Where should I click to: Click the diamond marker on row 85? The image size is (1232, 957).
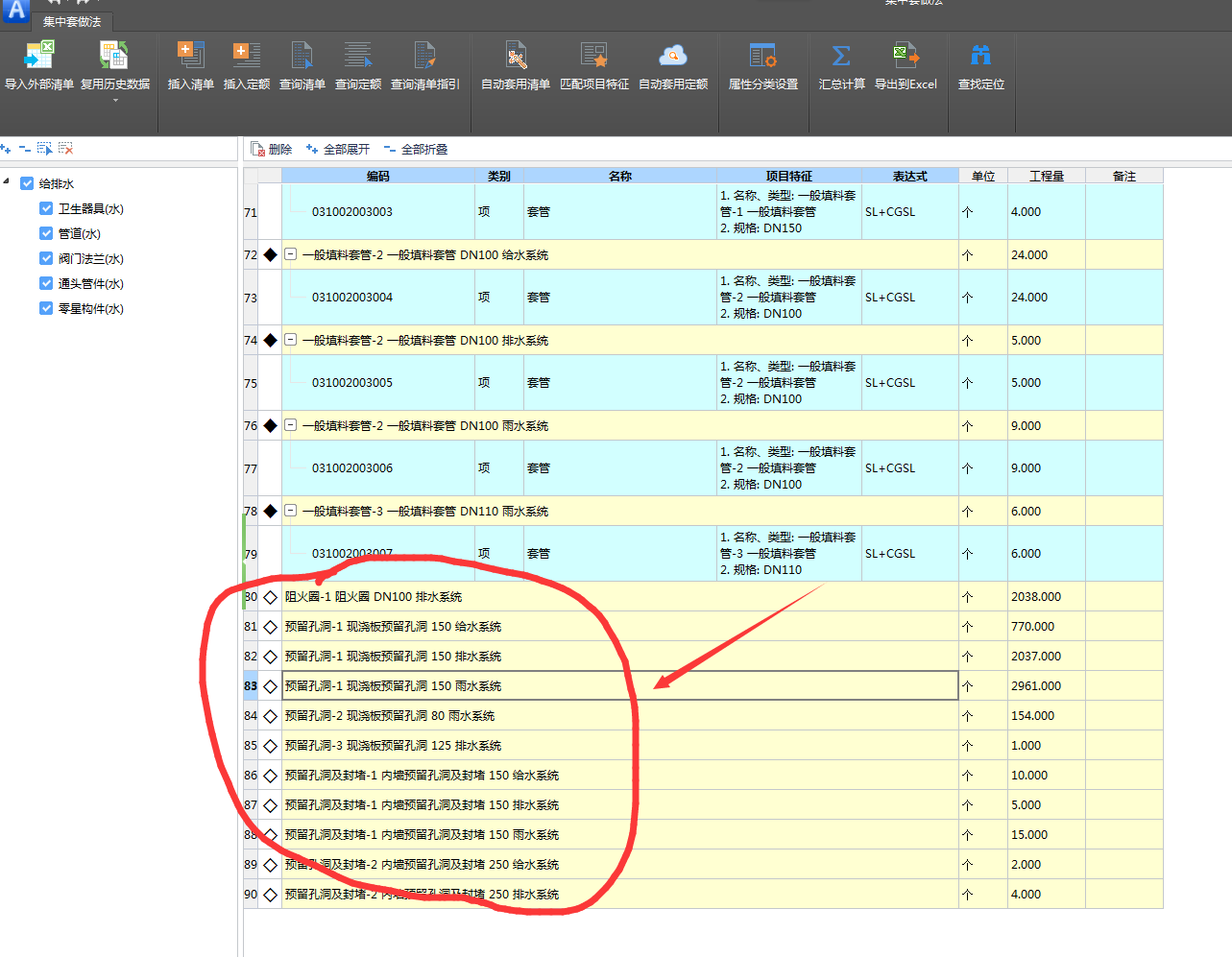271,746
